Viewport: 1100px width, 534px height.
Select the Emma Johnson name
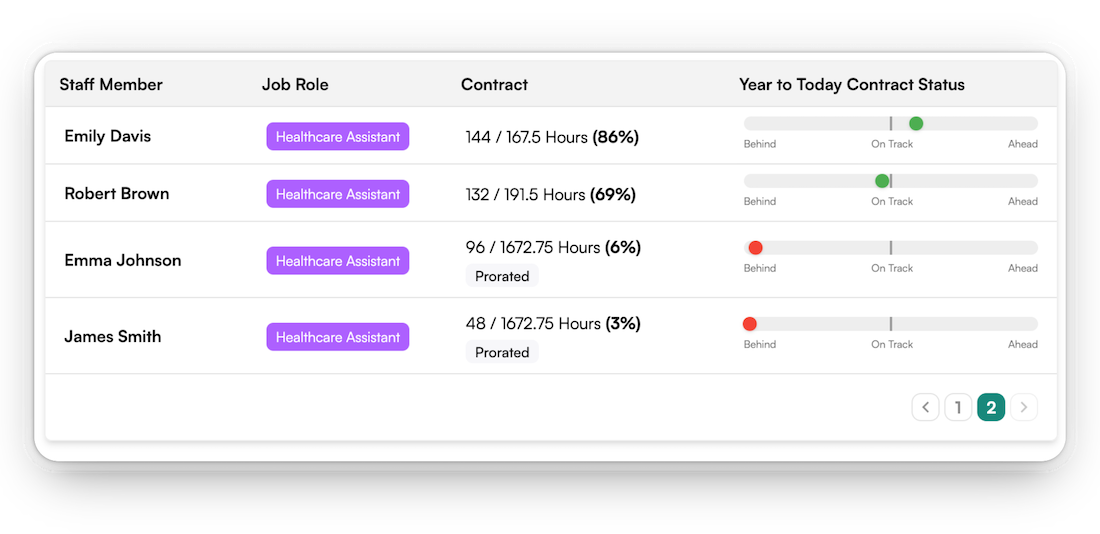point(123,260)
